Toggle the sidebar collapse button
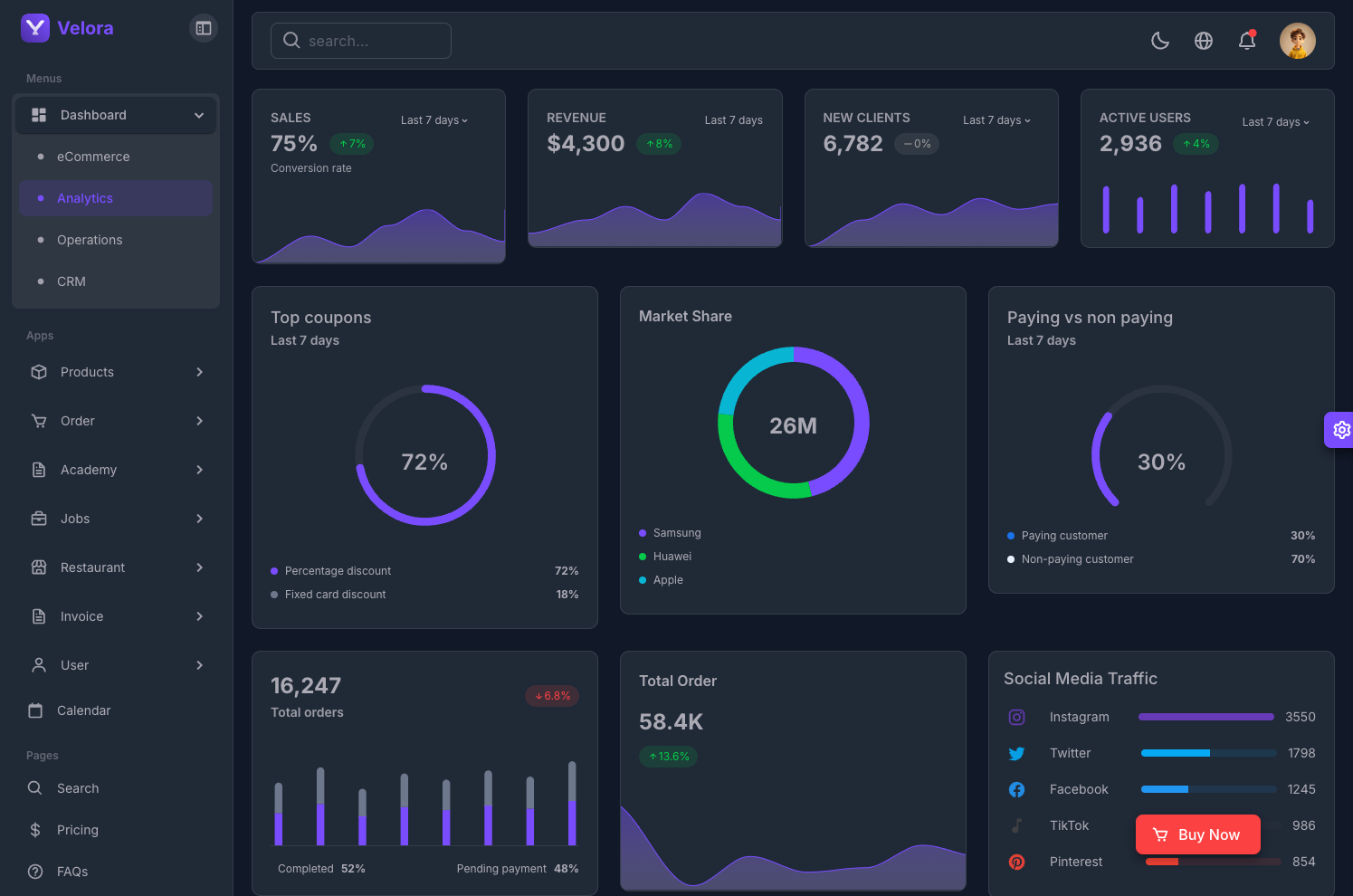The height and width of the screenshot is (896, 1353). point(204,28)
